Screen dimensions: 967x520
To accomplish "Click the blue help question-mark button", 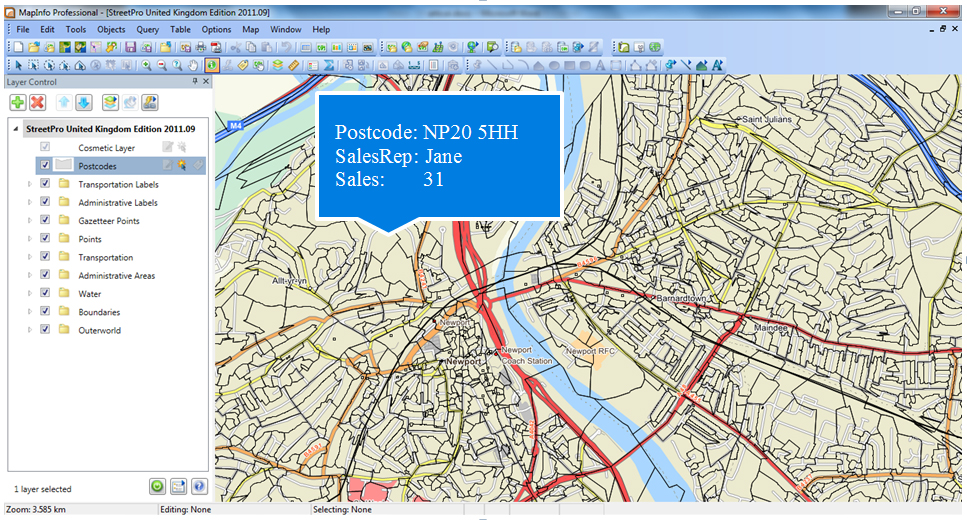I will (x=199, y=487).
